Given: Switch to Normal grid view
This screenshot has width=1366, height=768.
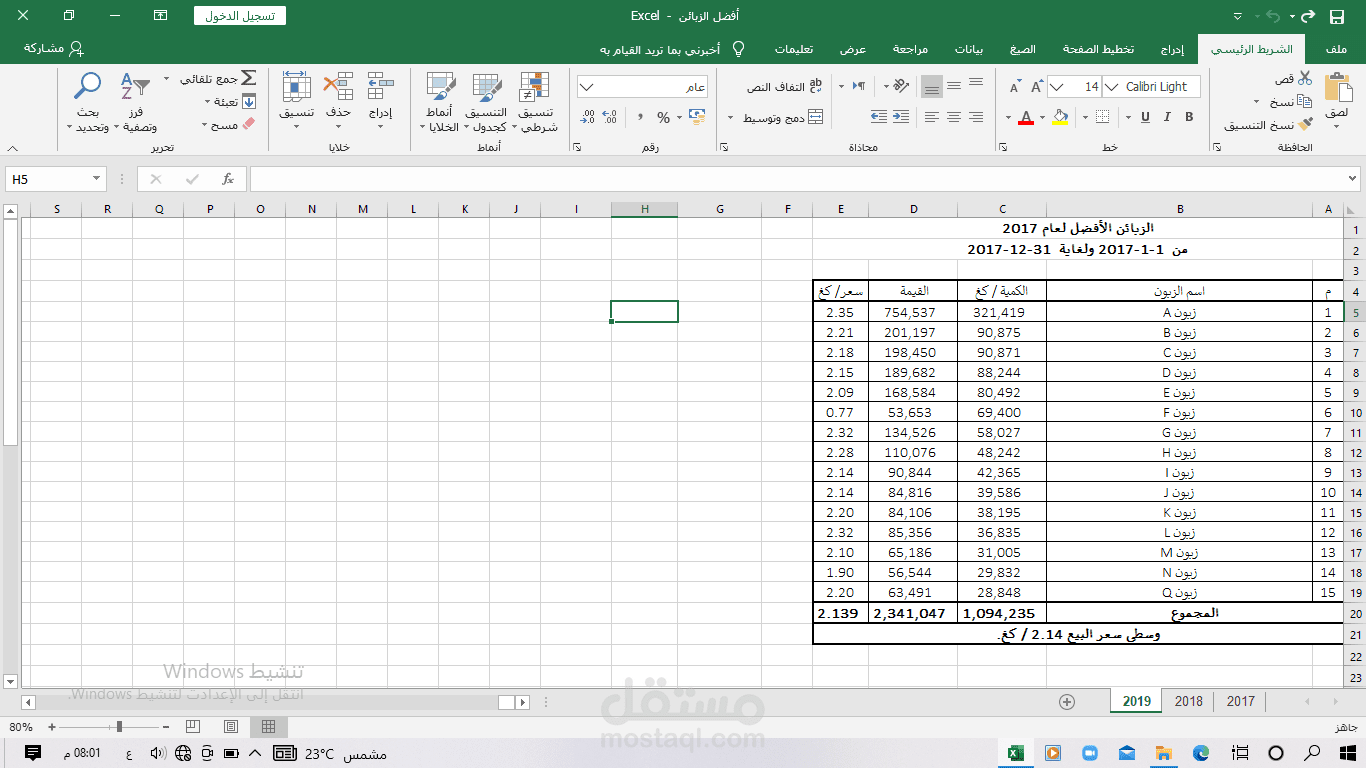Looking at the screenshot, I should 268,726.
